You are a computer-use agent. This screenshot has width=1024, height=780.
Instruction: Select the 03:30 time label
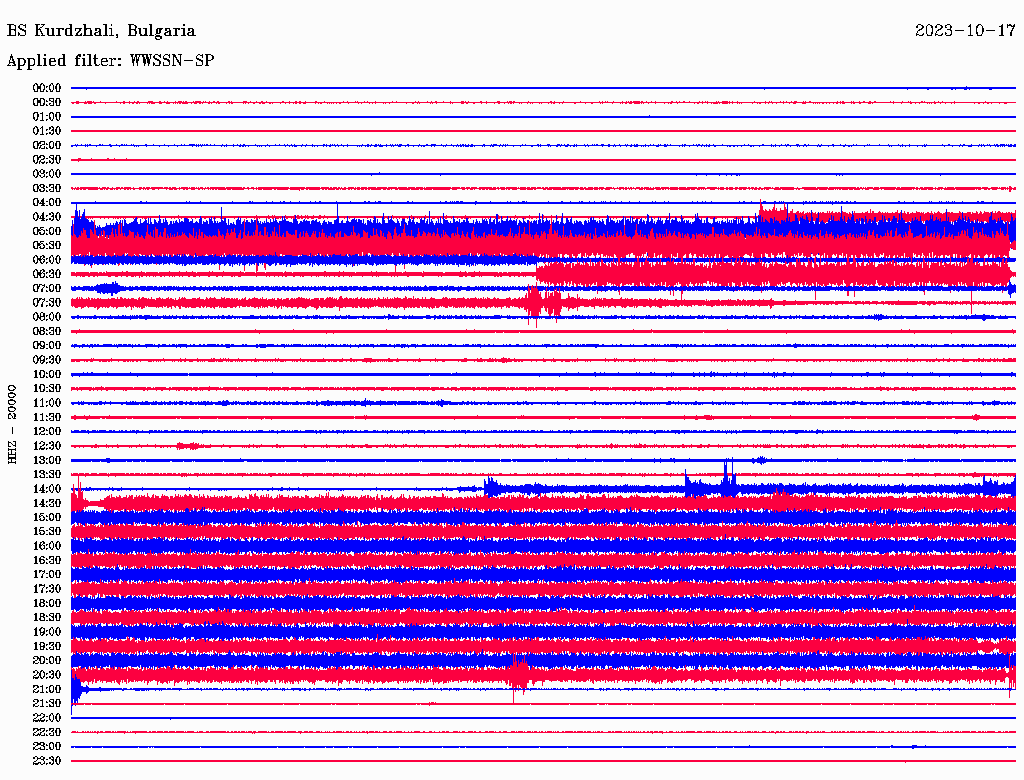pyautogui.click(x=46, y=188)
